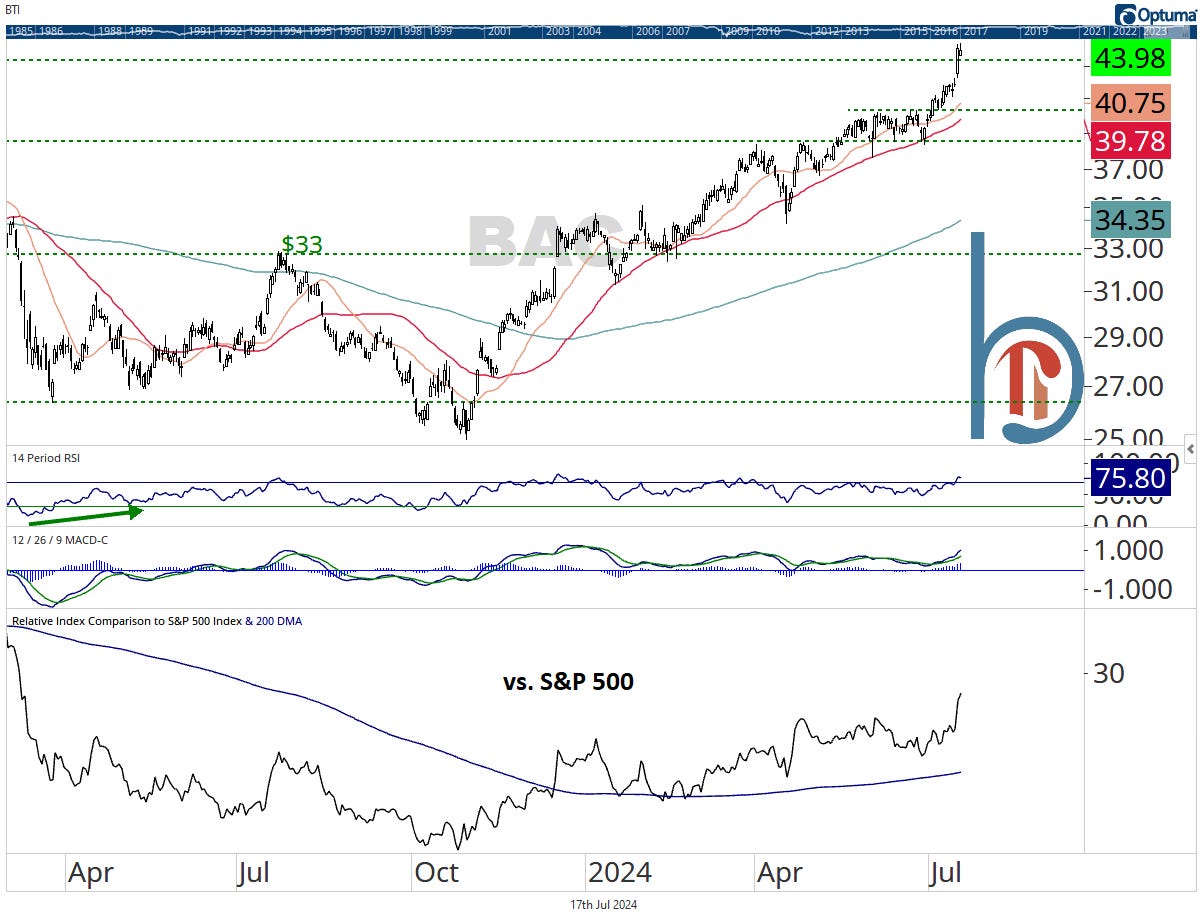The image size is (1203, 924).
Task: Click the green 43.98 last price tag
Action: (1129, 59)
